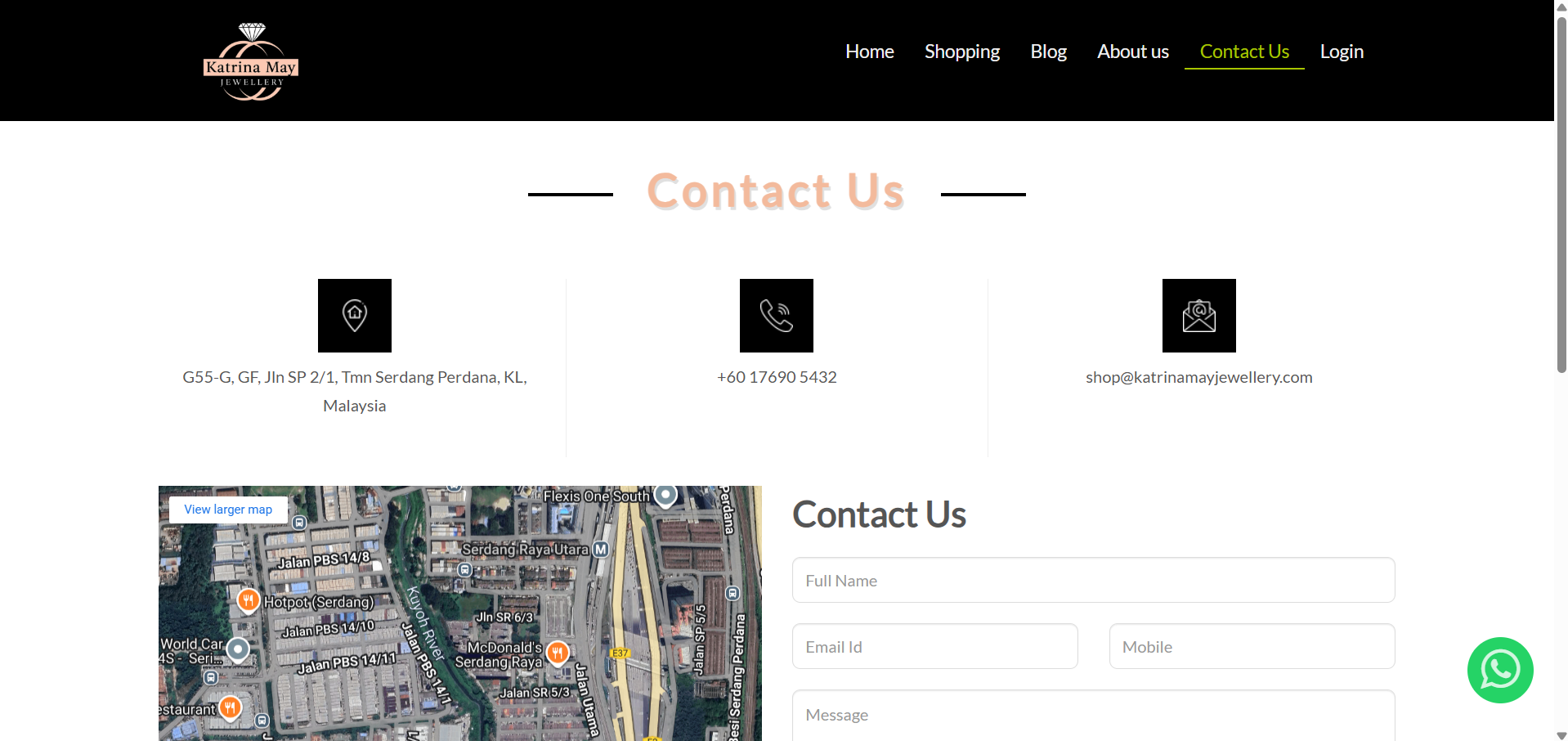This screenshot has height=741, width=1568.
Task: Click the World Car map location pin
Action: (238, 650)
